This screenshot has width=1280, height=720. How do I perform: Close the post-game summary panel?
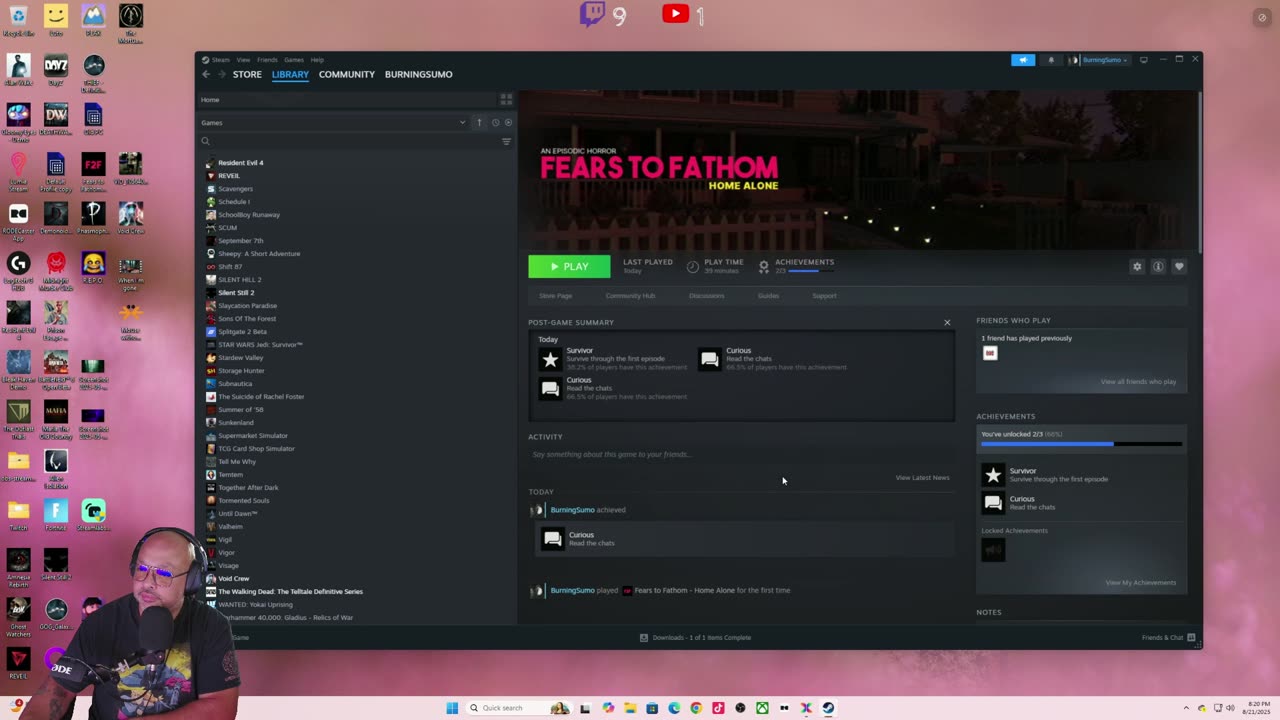pyautogui.click(x=947, y=322)
